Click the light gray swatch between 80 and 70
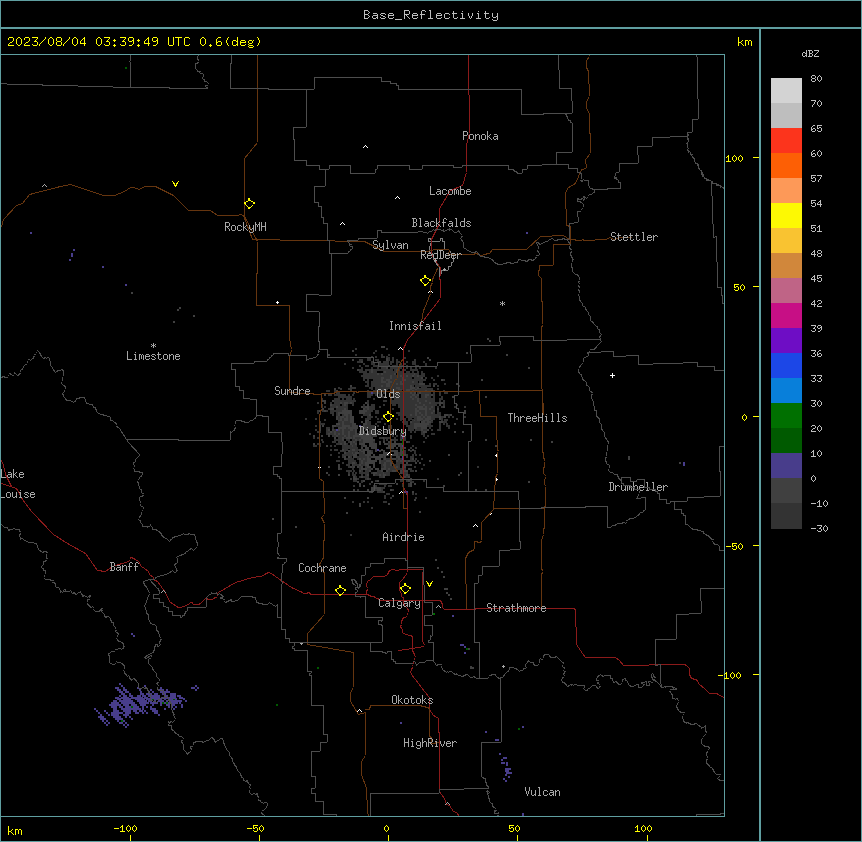 pos(786,91)
